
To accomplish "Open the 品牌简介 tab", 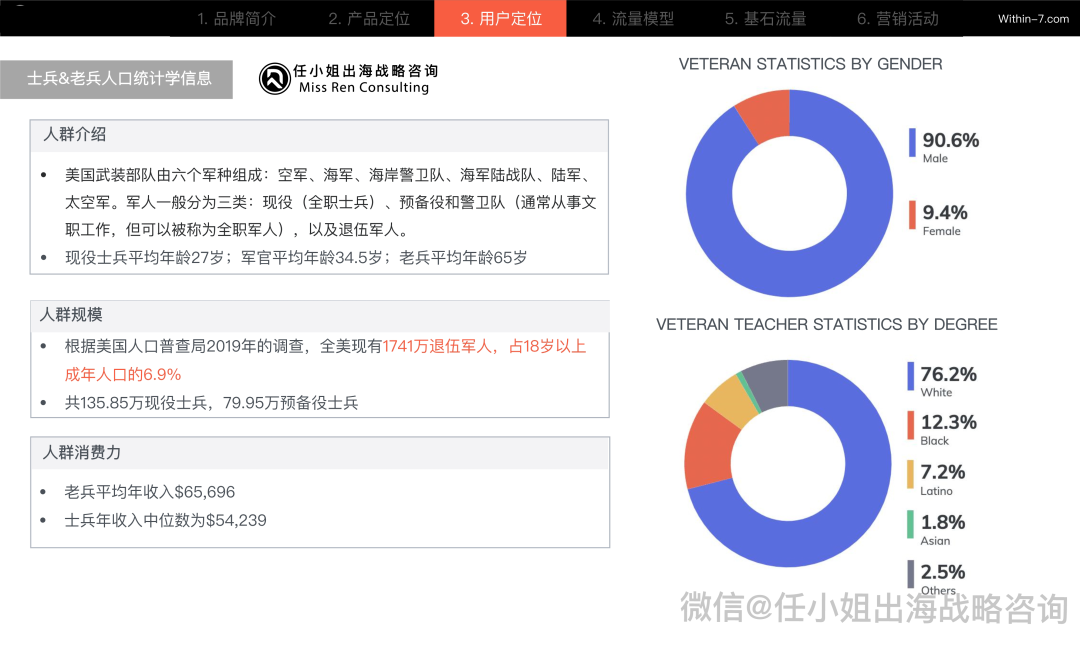I will coord(237,19).
